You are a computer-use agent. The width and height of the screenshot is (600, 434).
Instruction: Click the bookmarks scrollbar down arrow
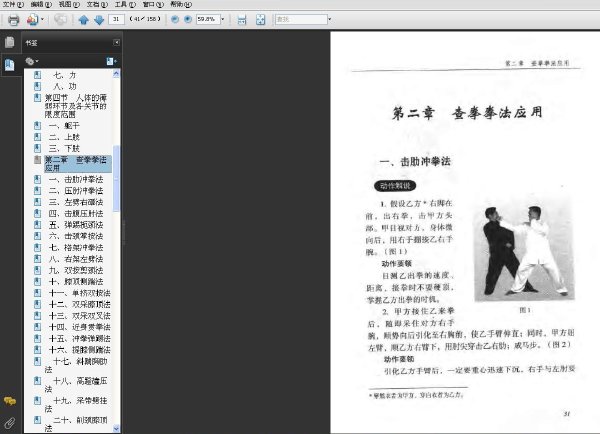pos(116,428)
